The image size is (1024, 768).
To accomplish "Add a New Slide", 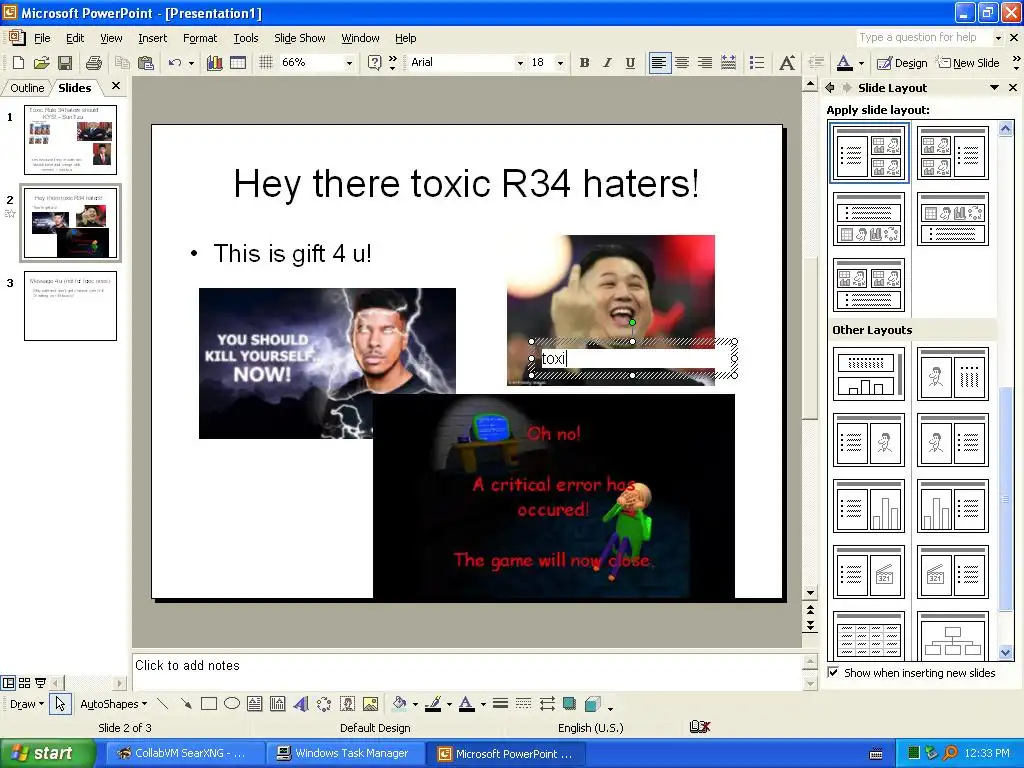I will tap(968, 63).
